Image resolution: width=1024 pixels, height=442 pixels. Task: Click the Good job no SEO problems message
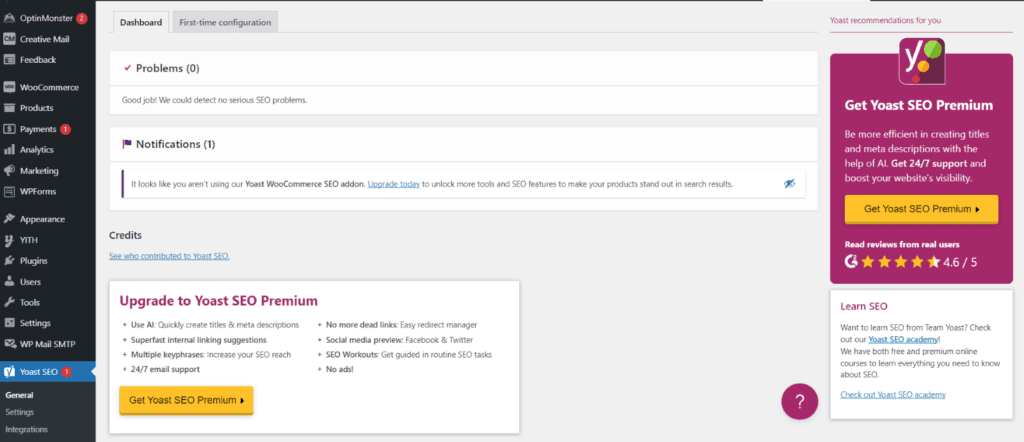[214, 100]
